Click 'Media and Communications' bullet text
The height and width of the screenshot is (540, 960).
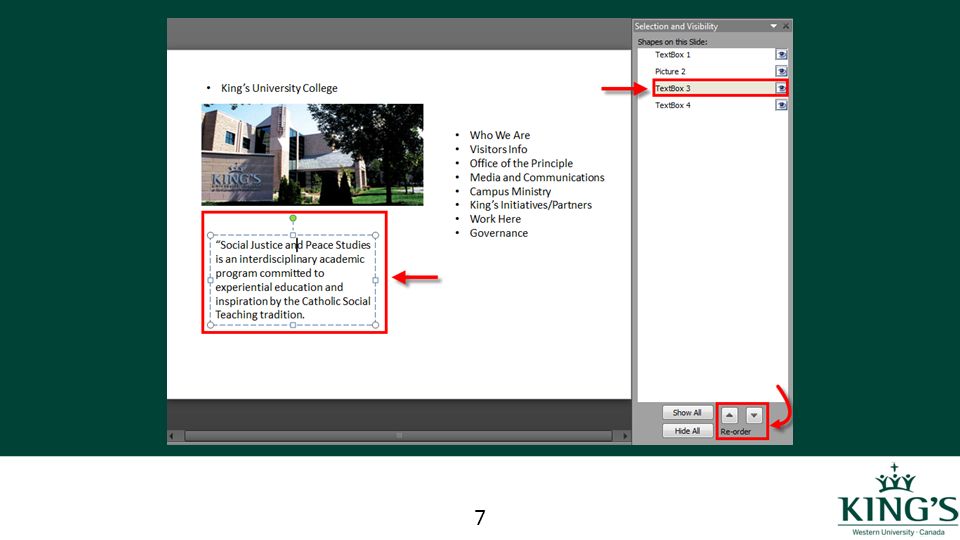pyautogui.click(x=537, y=178)
